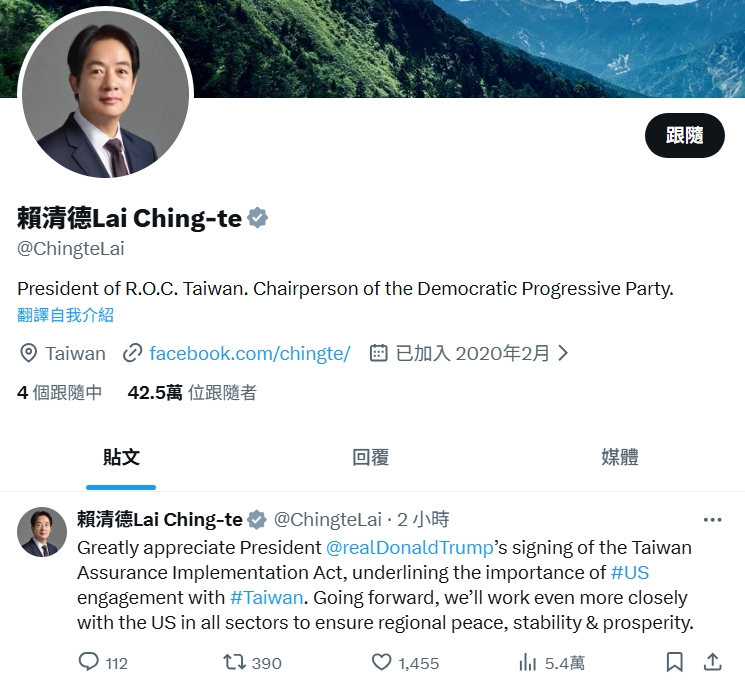Repost the Taiwan Assurance Act post
The width and height of the screenshot is (745, 682).
[234, 662]
